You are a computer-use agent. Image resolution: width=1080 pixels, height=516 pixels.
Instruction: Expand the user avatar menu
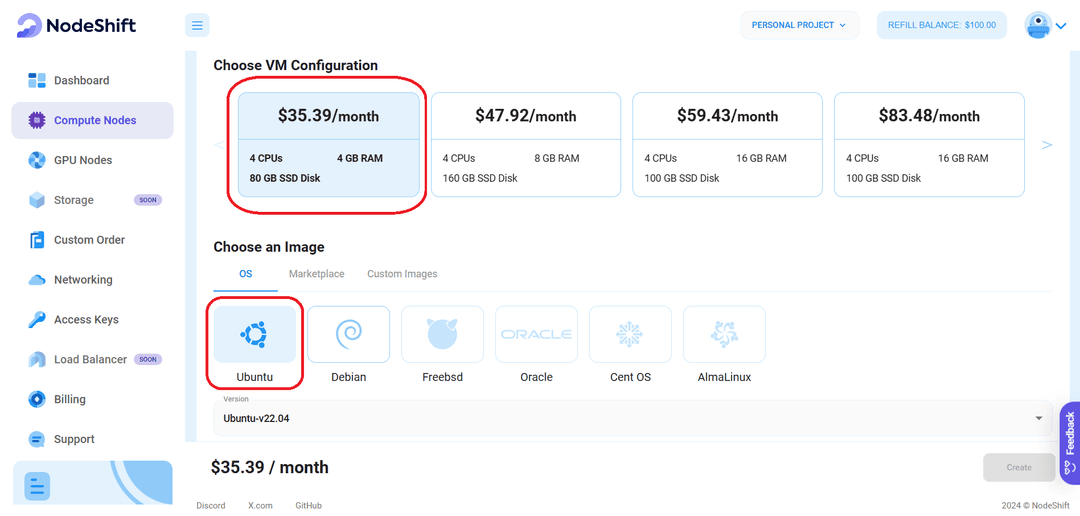[x=1045, y=26]
